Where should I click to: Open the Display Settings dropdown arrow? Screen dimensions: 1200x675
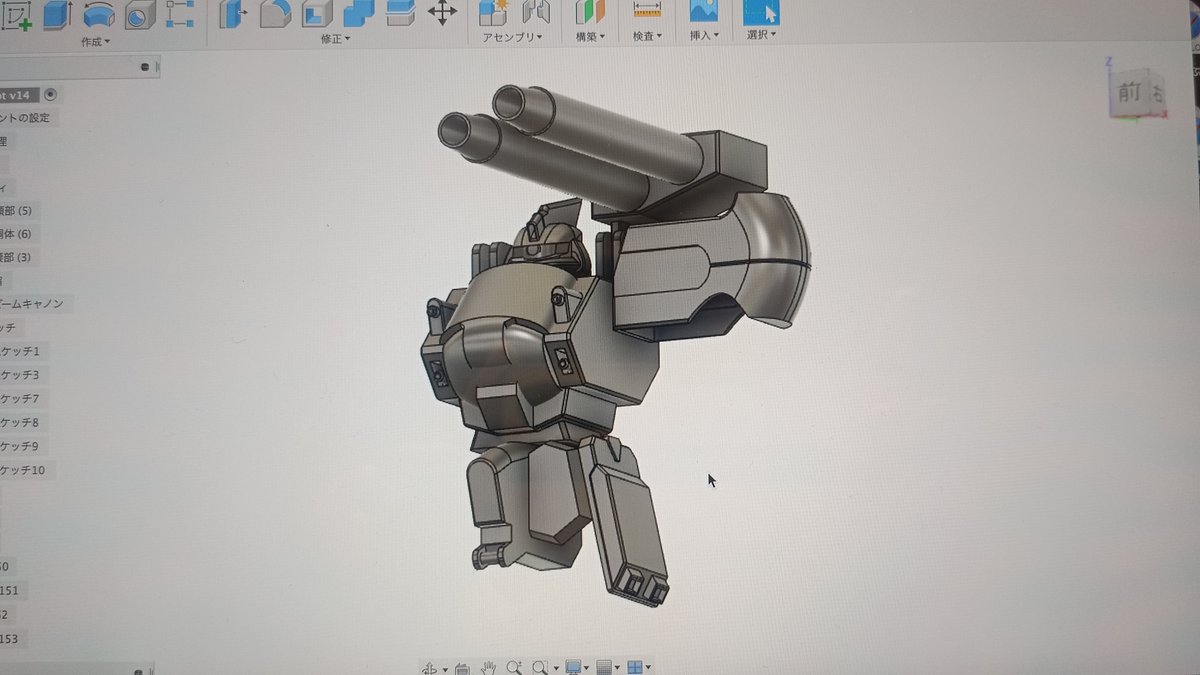(587, 668)
